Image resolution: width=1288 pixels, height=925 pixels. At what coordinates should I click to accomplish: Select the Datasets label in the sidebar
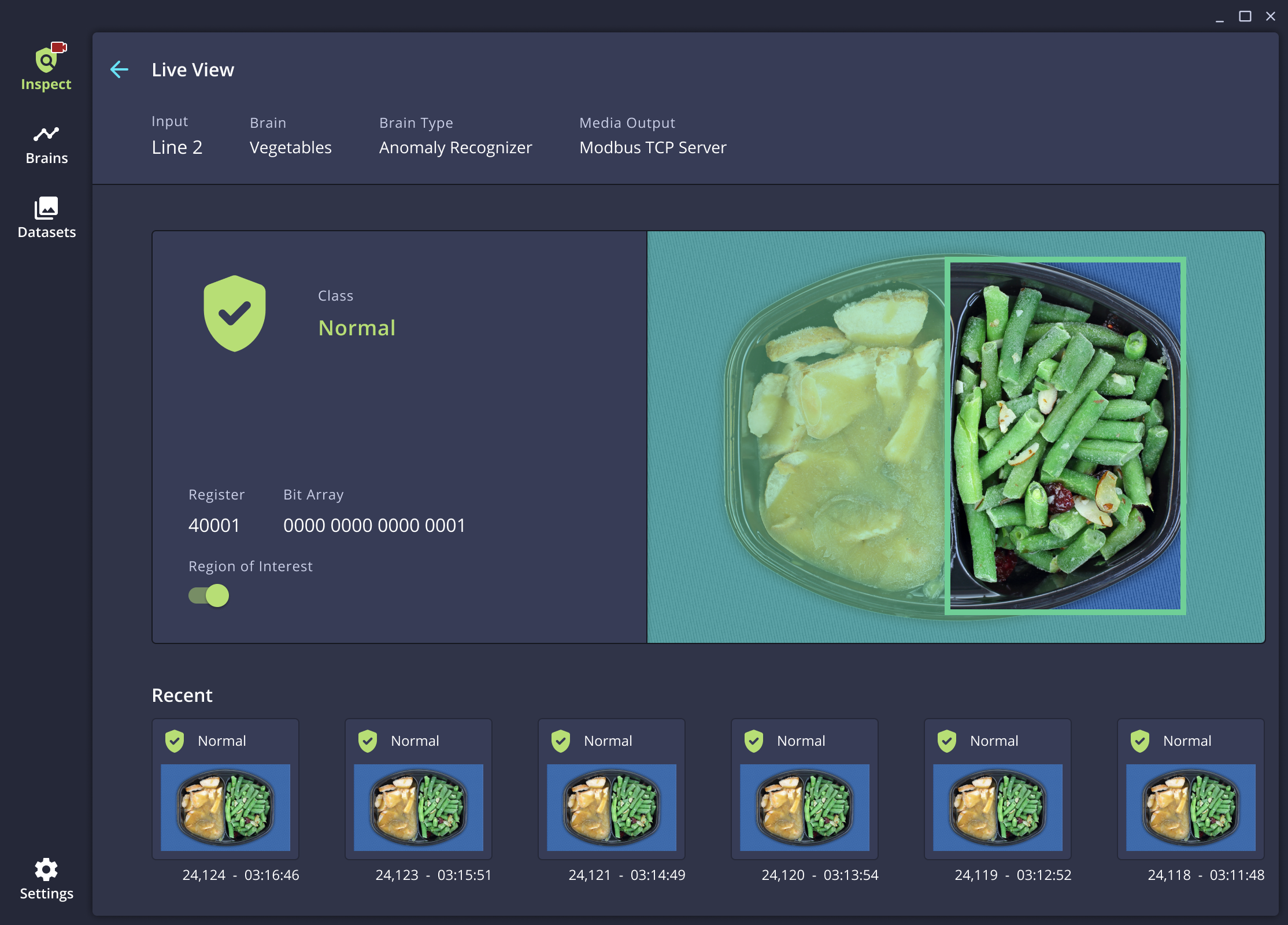click(x=46, y=232)
